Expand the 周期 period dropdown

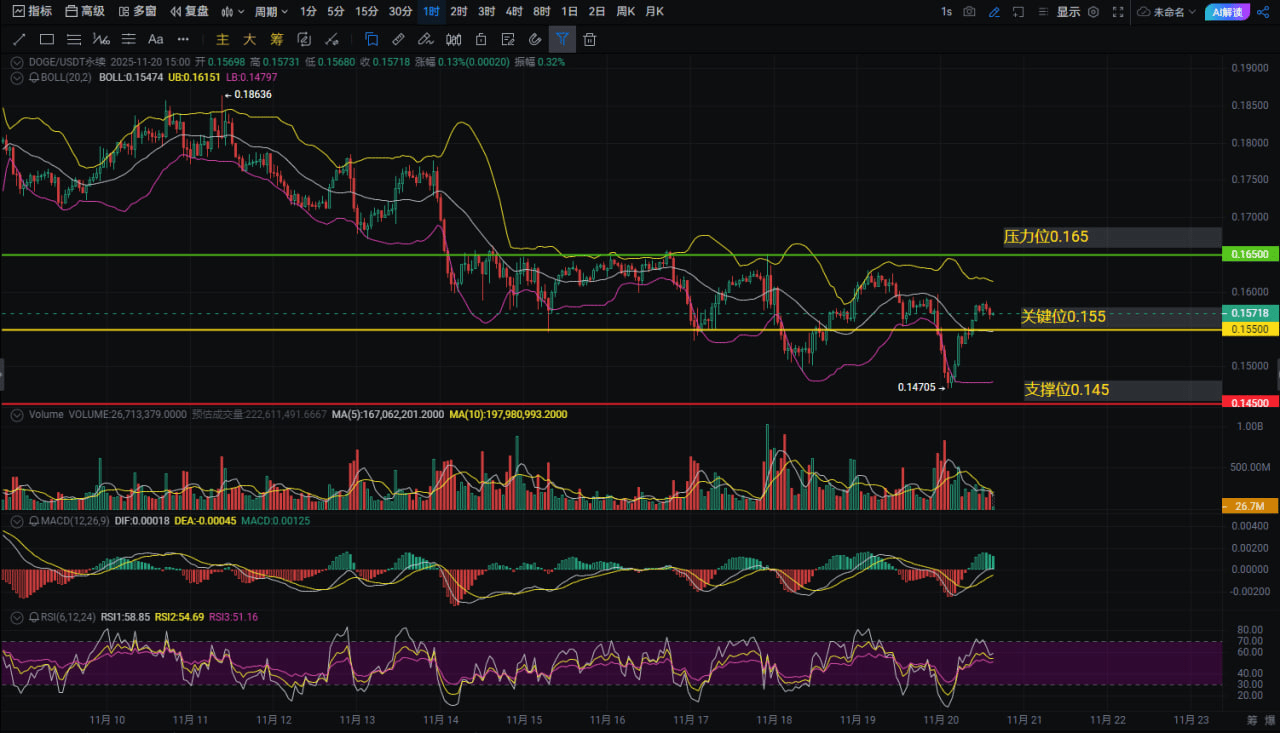[271, 12]
